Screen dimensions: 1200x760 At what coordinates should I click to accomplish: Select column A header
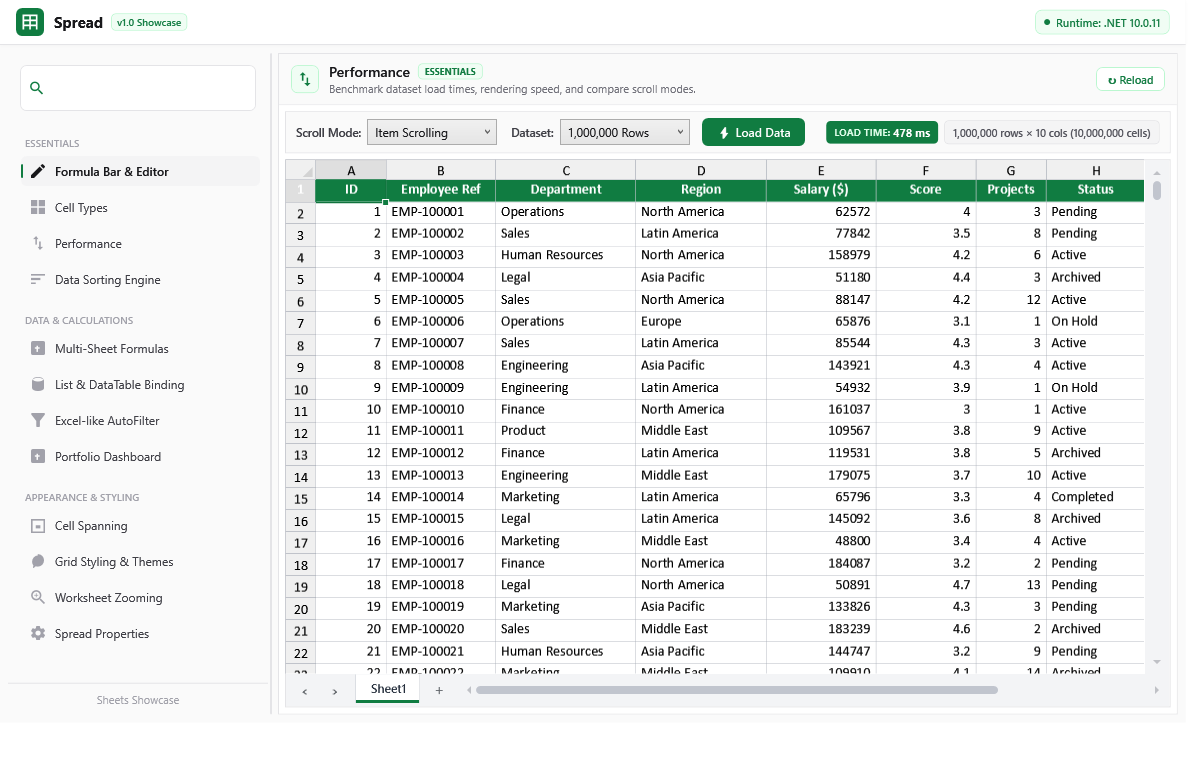click(x=351, y=170)
